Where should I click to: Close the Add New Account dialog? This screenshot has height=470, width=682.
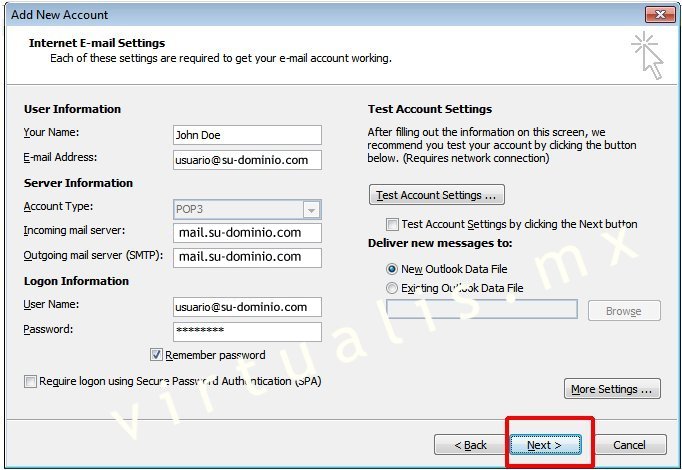pos(660,14)
